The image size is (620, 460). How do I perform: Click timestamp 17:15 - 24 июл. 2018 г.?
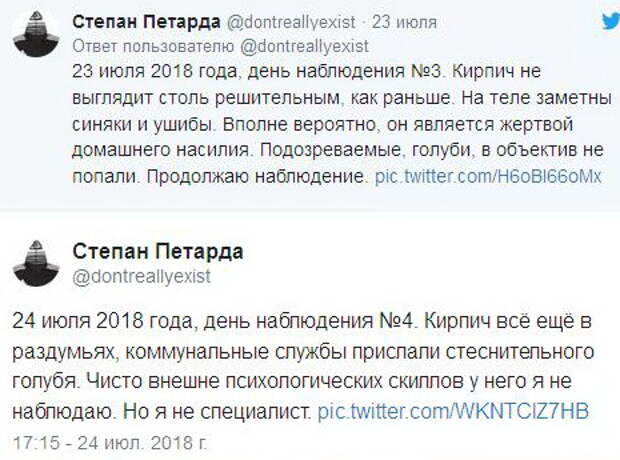pos(110,443)
